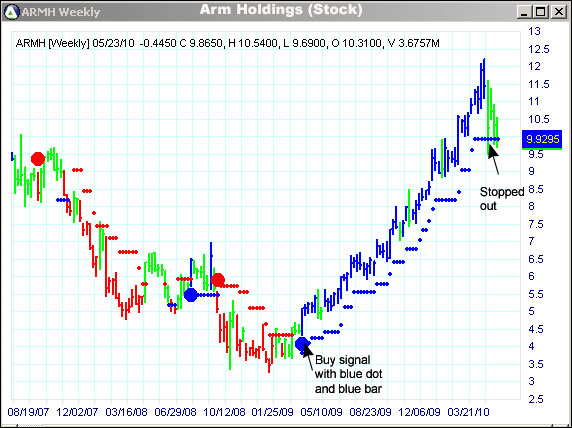Click the 12/02/07 date axis label
Viewport: 572px width, 428px height.
(77, 412)
